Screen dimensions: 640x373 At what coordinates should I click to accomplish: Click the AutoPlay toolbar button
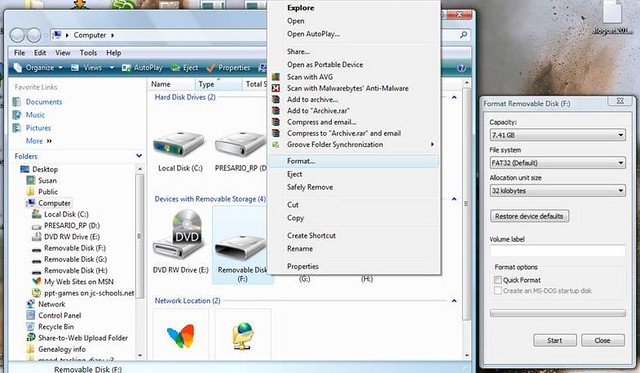pyautogui.click(x=142, y=68)
